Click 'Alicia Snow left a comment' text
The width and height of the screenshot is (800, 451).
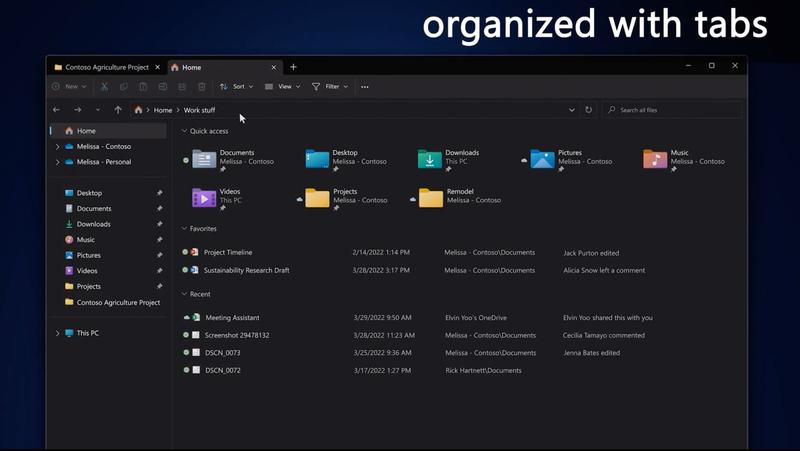[x=604, y=270]
